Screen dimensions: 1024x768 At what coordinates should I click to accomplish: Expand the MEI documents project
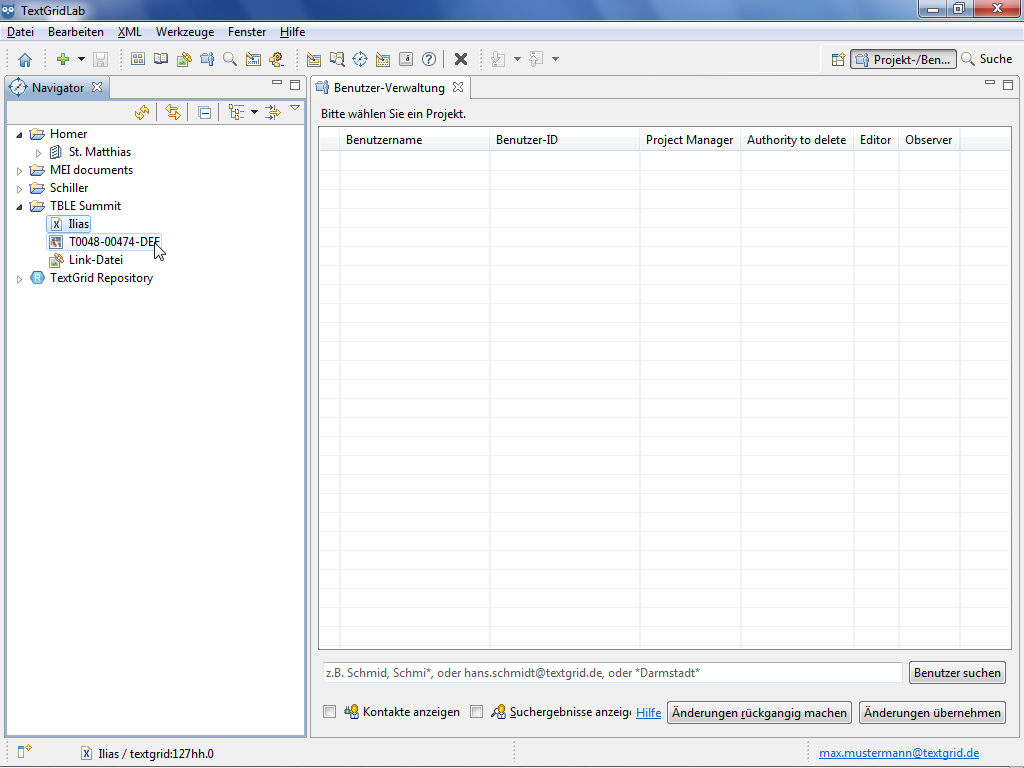click(x=19, y=171)
